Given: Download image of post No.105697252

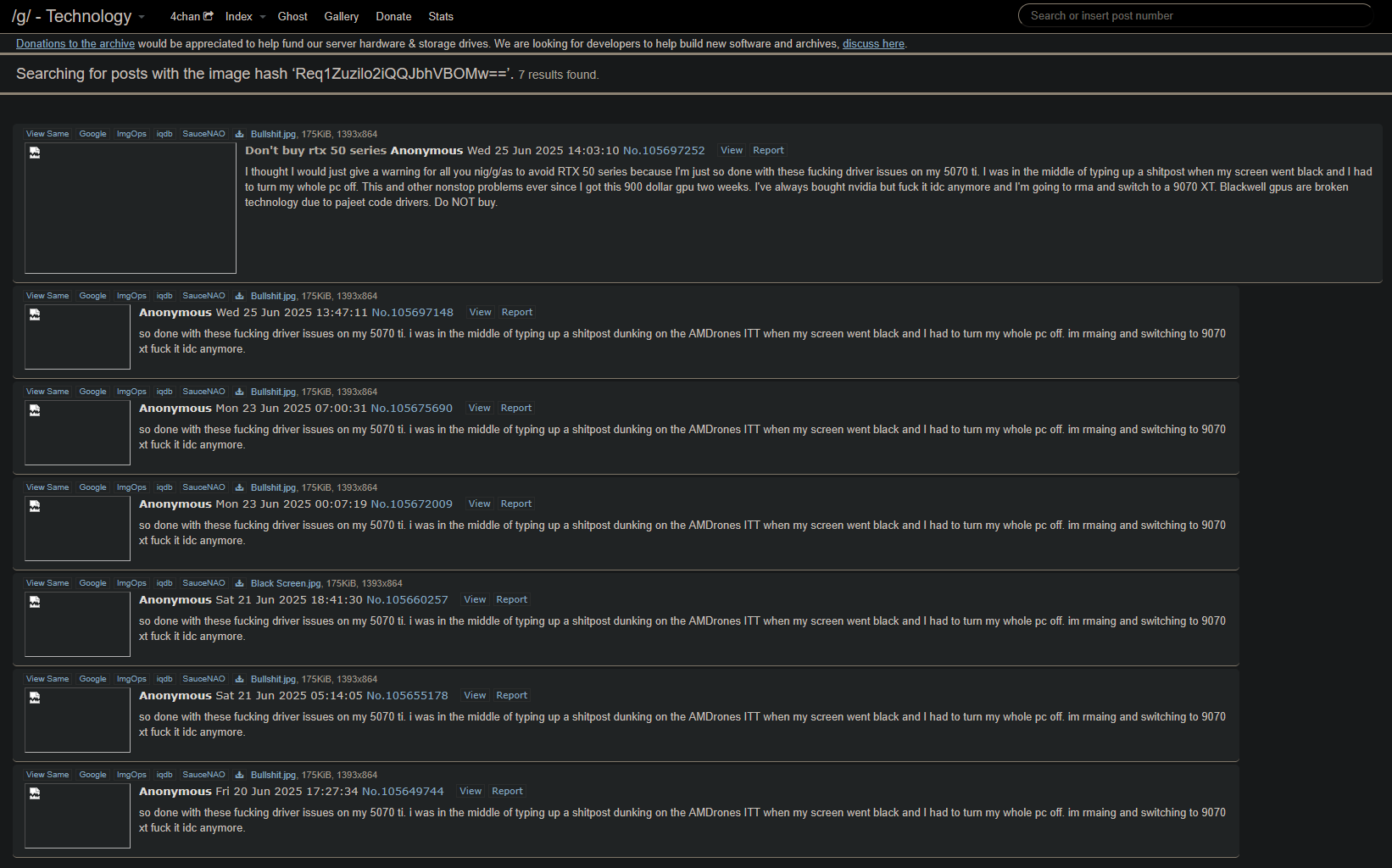Looking at the screenshot, I should 240,134.
